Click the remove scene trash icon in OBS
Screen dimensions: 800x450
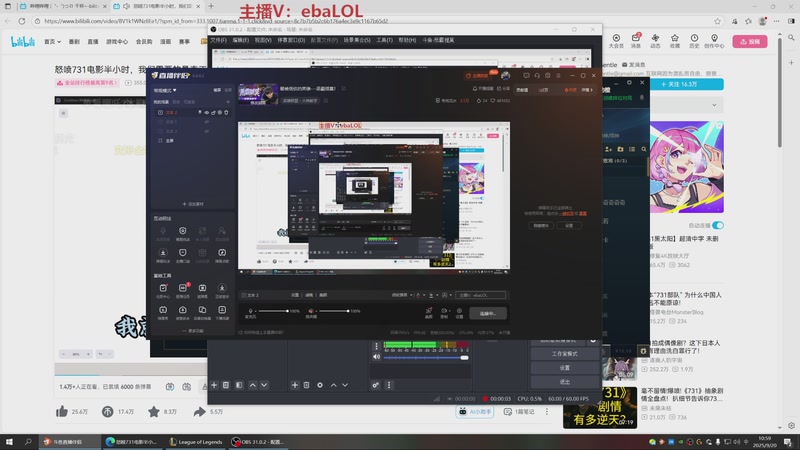coord(226,385)
